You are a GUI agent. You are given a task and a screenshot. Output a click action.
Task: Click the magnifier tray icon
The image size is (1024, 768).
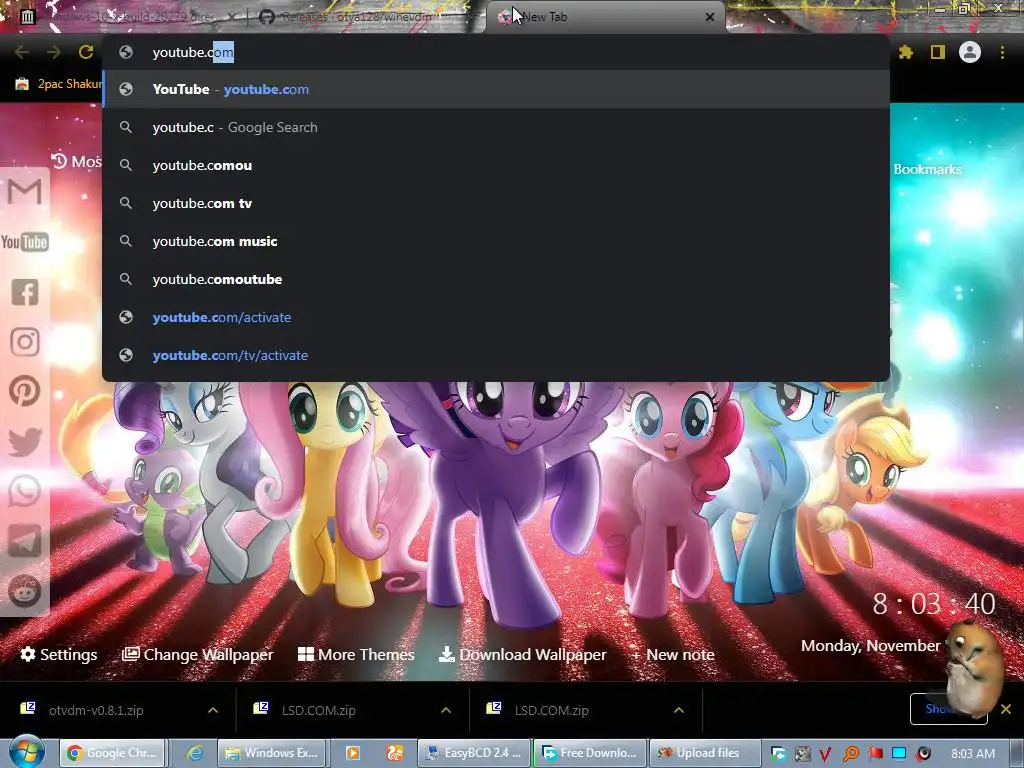pos(850,754)
